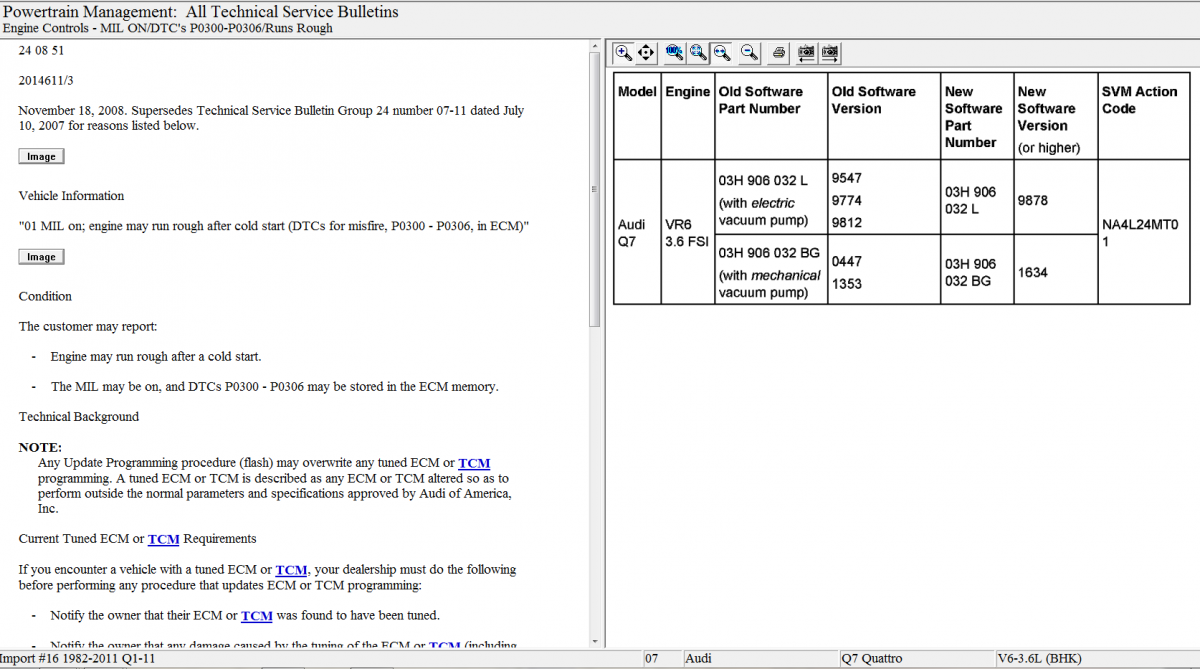The height and width of the screenshot is (669, 1200).
Task: Click 'VR6 3.6 FSI' engine cell
Action: point(686,234)
